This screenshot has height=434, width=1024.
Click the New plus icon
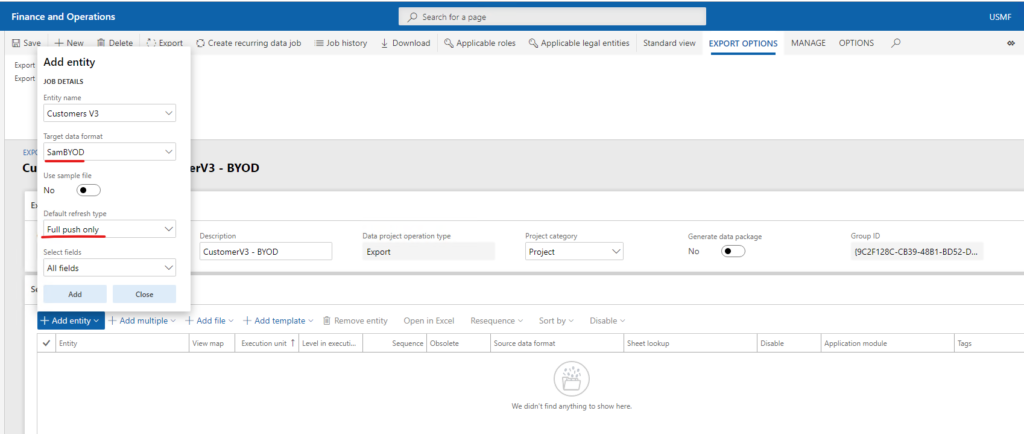(59, 43)
